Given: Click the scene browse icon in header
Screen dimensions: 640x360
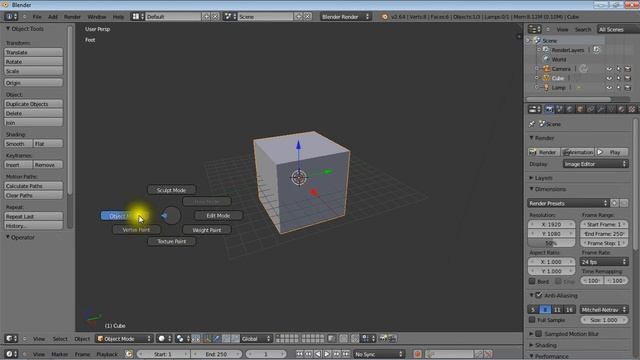Looking at the screenshot, I should (230, 16).
